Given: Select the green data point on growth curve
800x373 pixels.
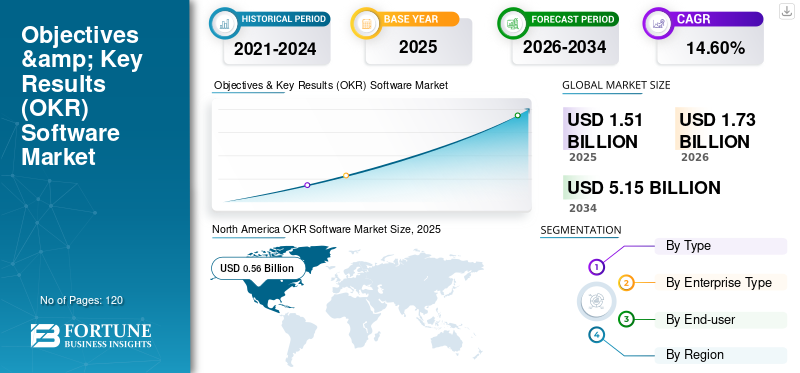Looking at the screenshot, I should (x=517, y=115).
